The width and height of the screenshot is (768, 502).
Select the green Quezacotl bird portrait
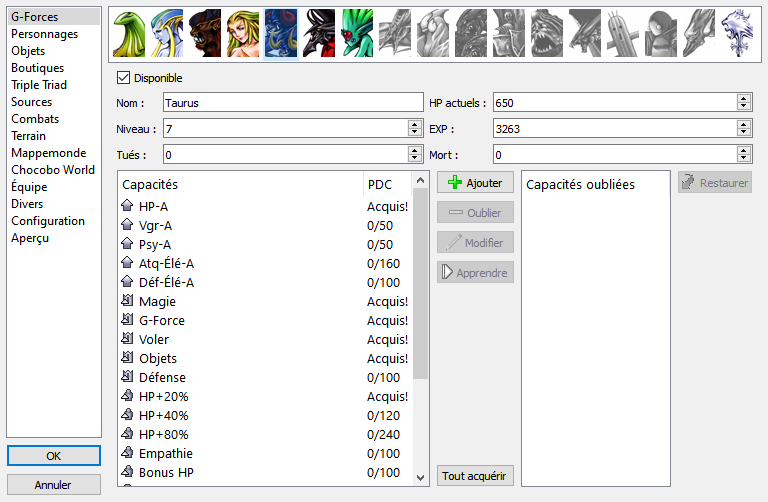pyautogui.click(x=129, y=34)
